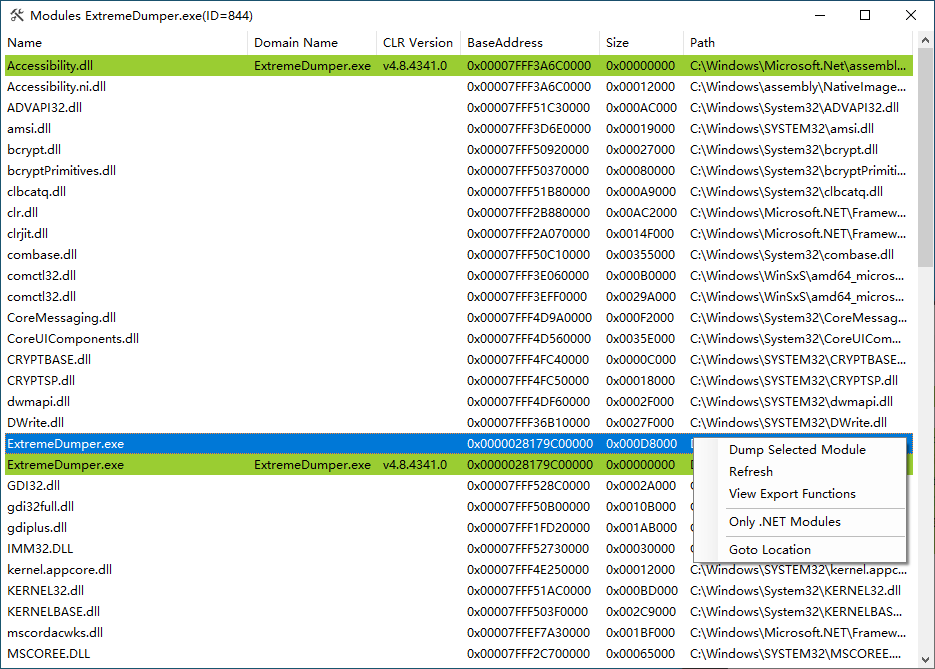The width and height of the screenshot is (935, 669).
Task: Select the Accessibility.ni.dll row
Action: click(x=459, y=86)
